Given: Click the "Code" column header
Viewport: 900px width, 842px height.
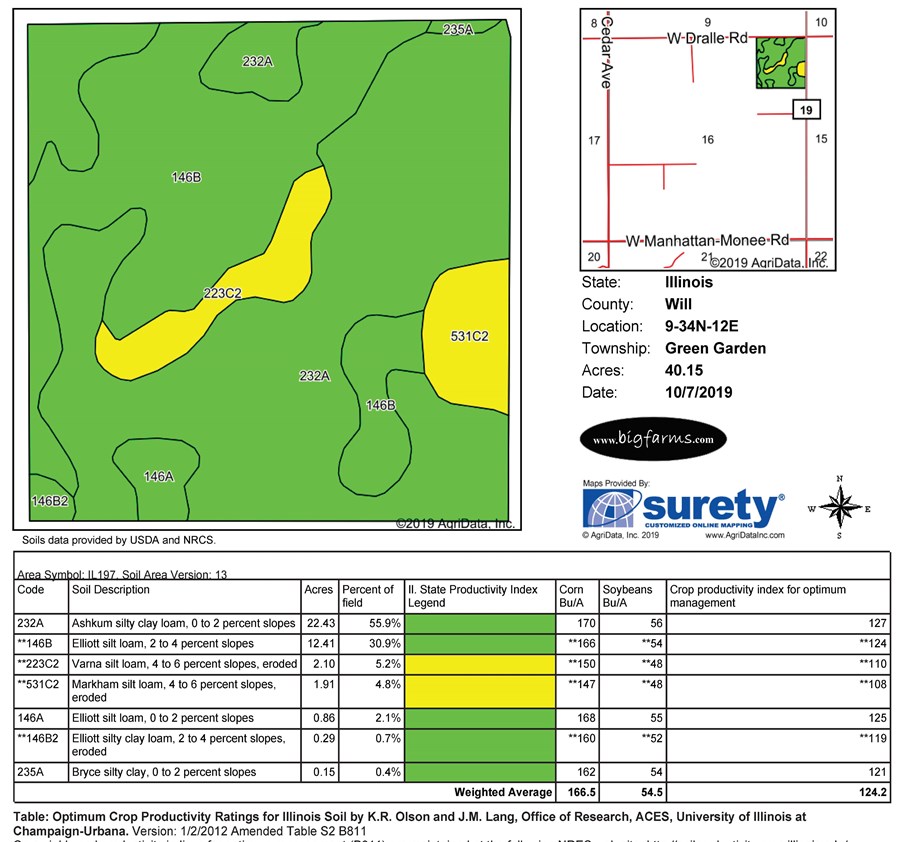Looking at the screenshot, I should click(30, 589).
